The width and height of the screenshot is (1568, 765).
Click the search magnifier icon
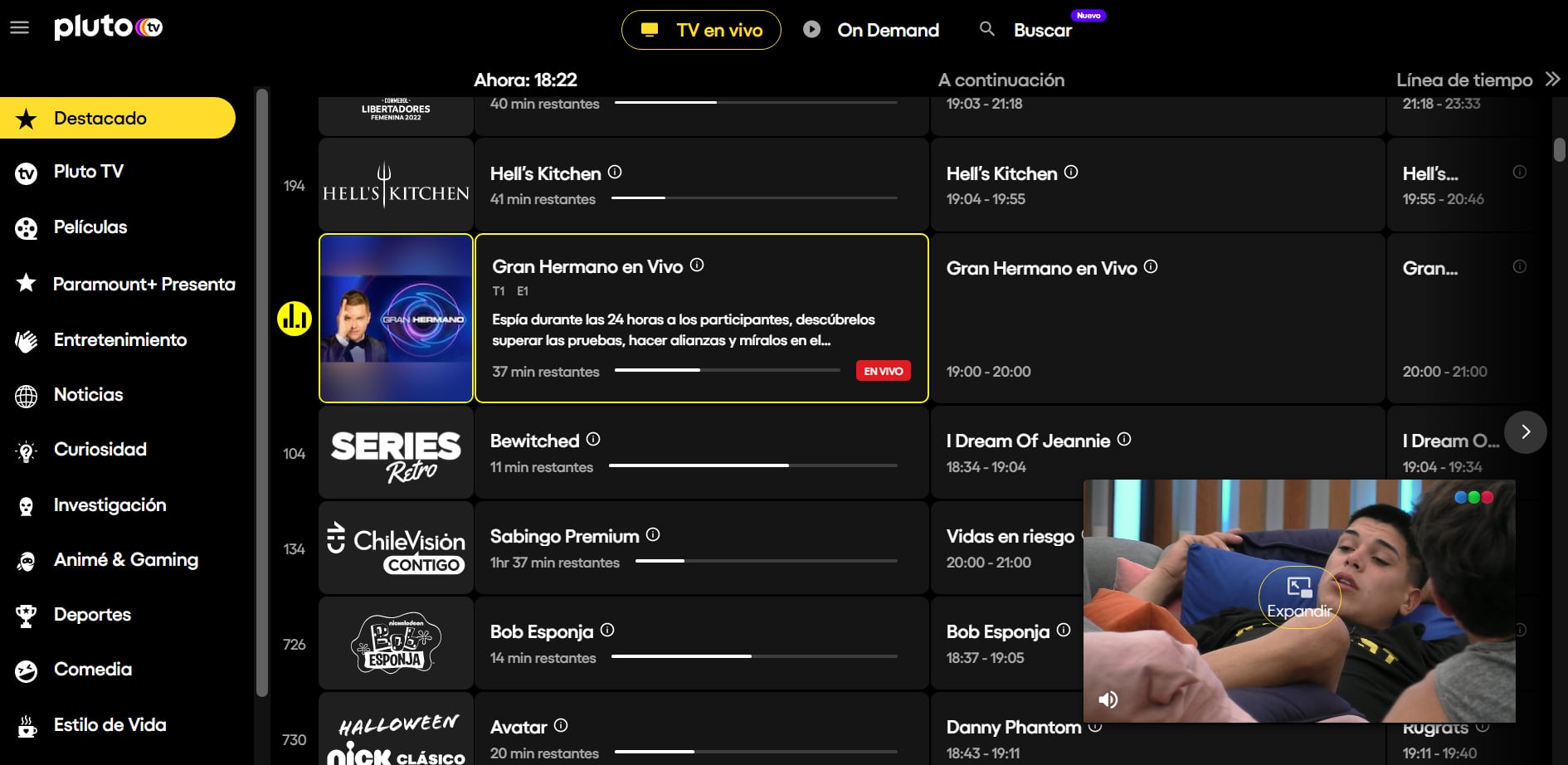point(986,29)
